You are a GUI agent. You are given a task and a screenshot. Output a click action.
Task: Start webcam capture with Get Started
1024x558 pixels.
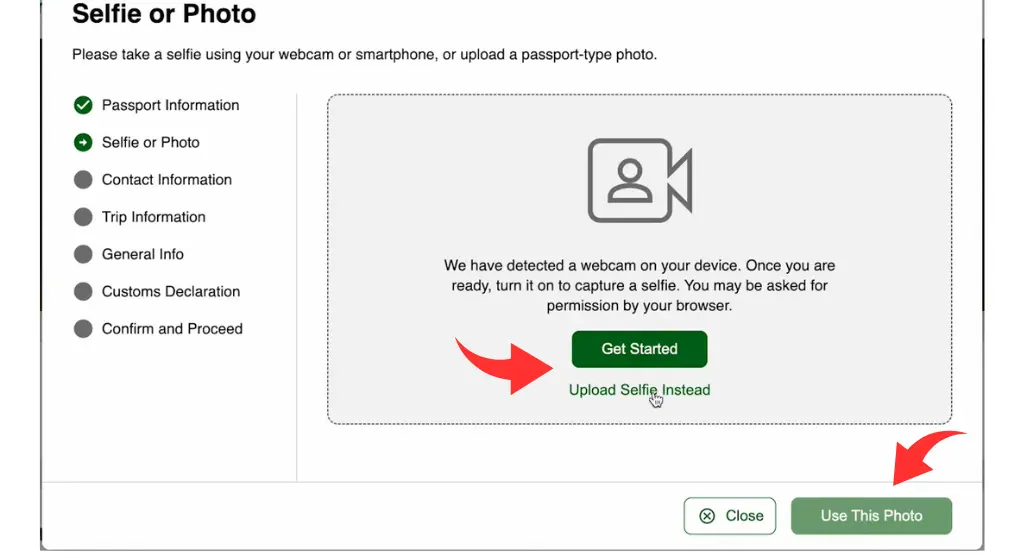(x=639, y=349)
